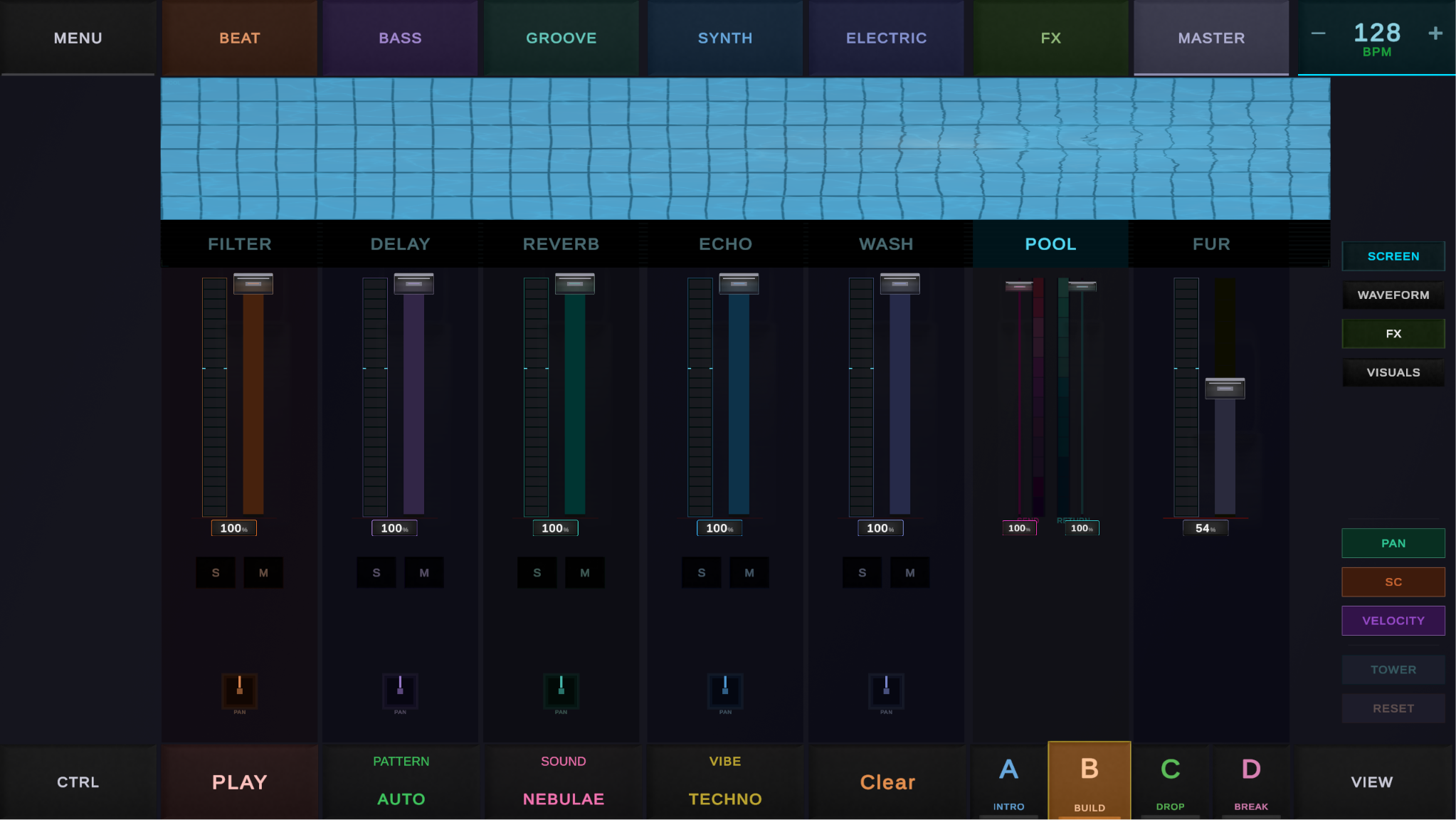Open the Vibe Techno selector
The height and width of the screenshot is (820, 1456).
(x=725, y=782)
